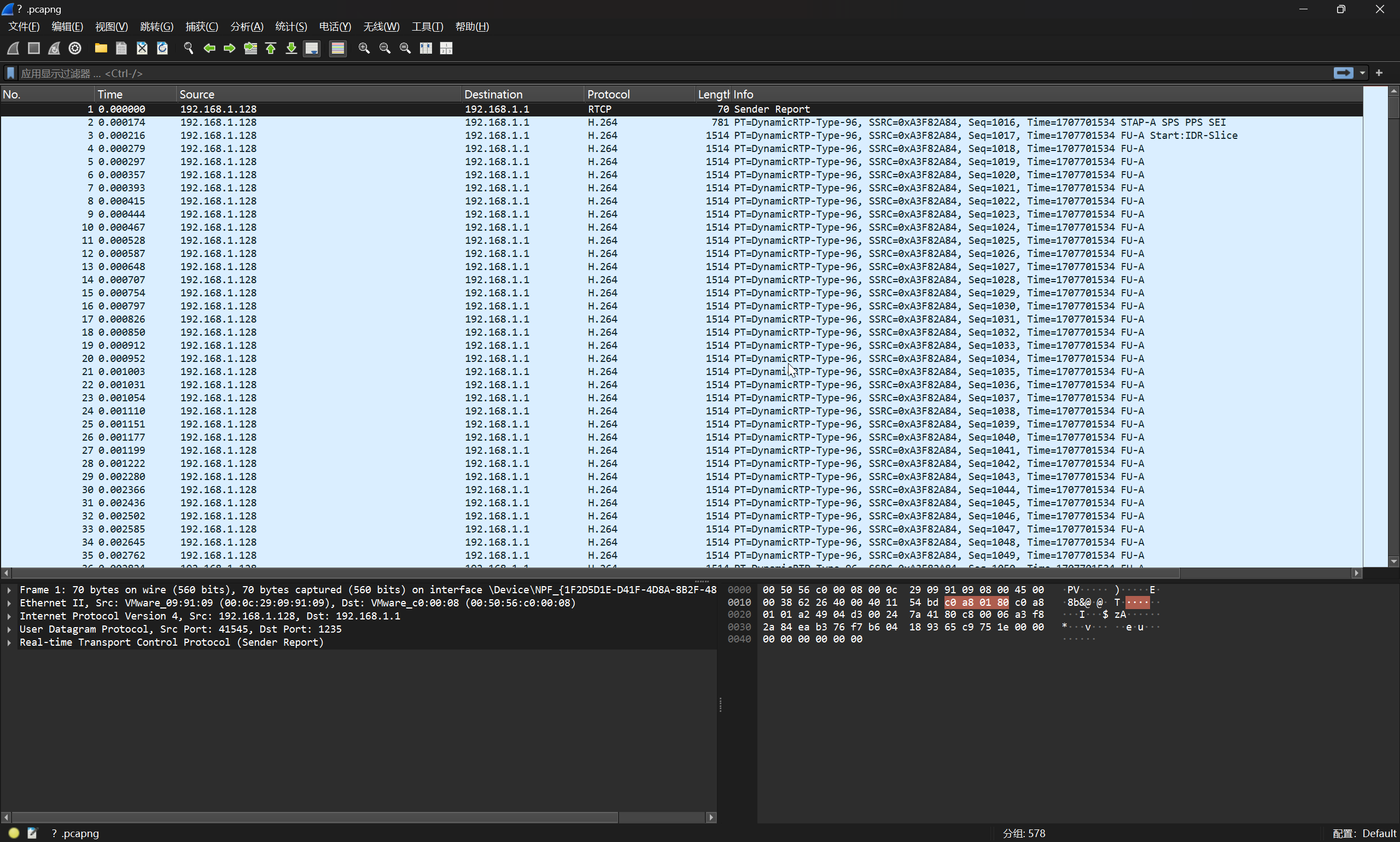The width and height of the screenshot is (1400, 842).
Task: Select highlighted hex bytes c0 a8 01 80
Action: [976, 603]
